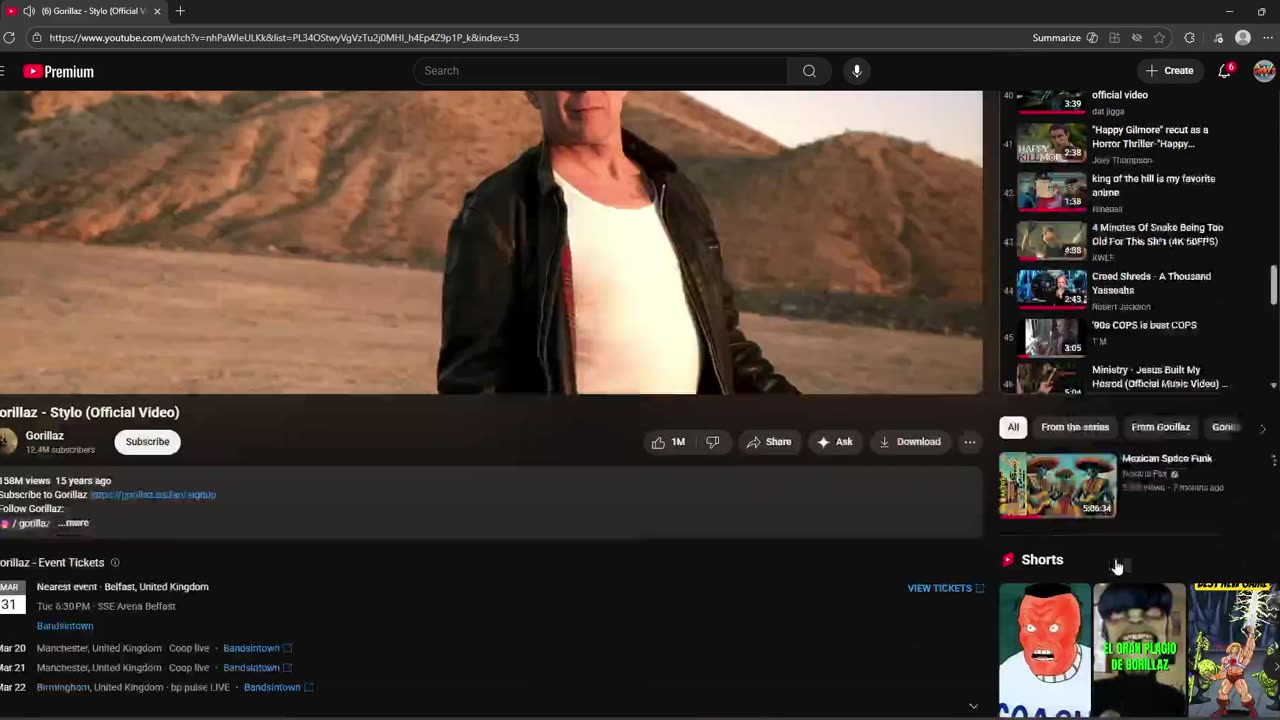1280x720 pixels.
Task: Click the browser address bar URL
Action: pyautogui.click(x=284, y=38)
